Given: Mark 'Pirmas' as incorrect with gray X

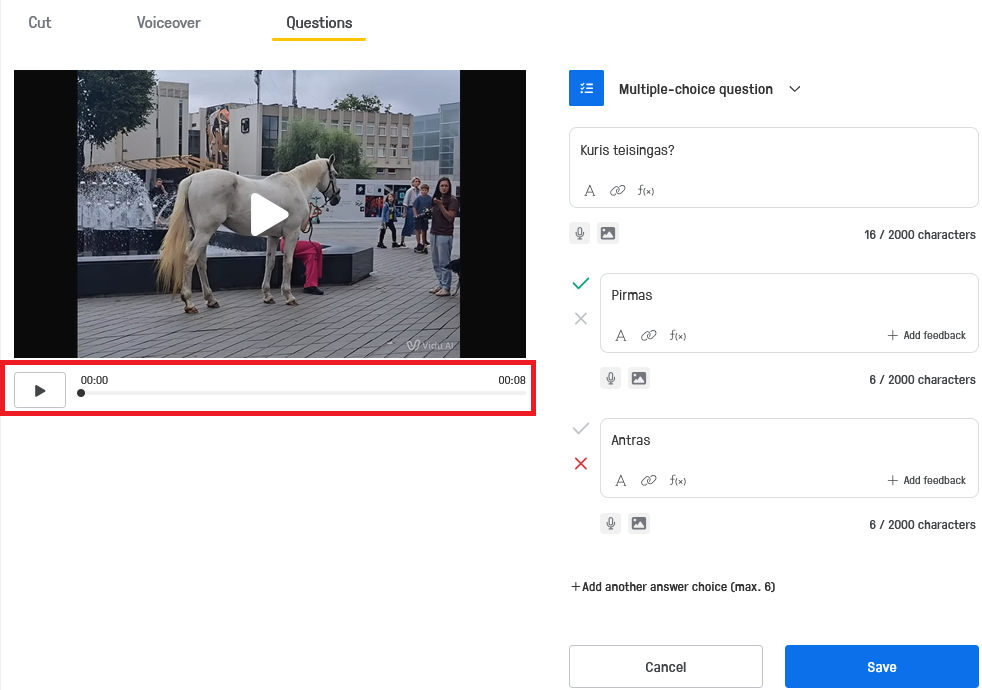Looking at the screenshot, I should [x=580, y=319].
